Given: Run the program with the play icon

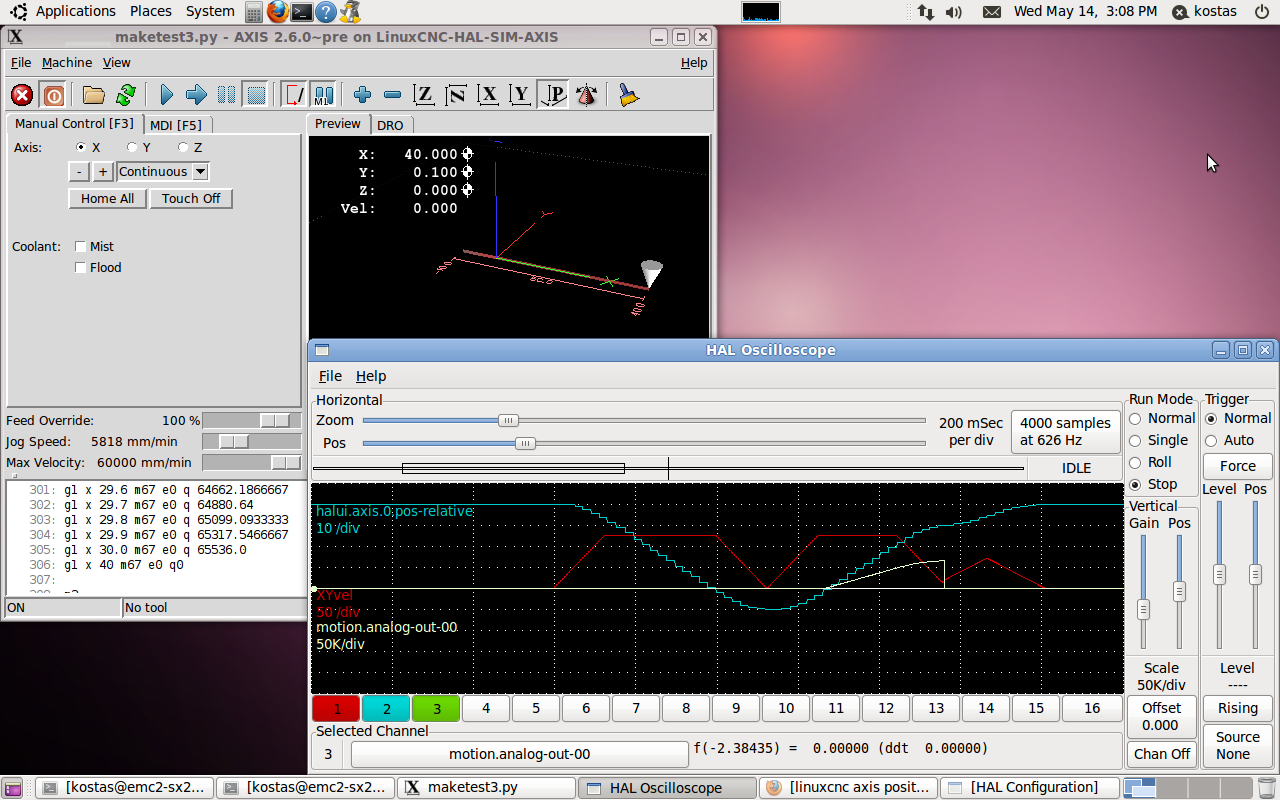Looking at the screenshot, I should pos(166,95).
